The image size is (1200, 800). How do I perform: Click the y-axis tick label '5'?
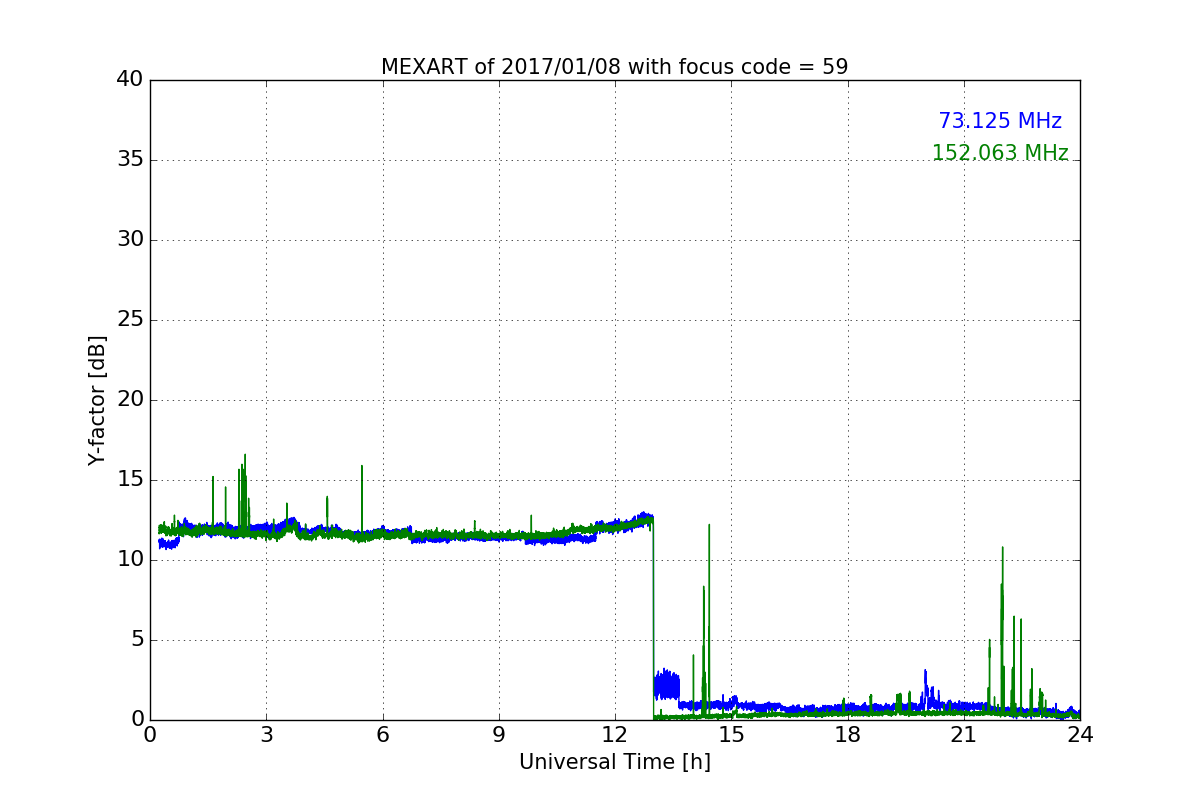pos(136,640)
